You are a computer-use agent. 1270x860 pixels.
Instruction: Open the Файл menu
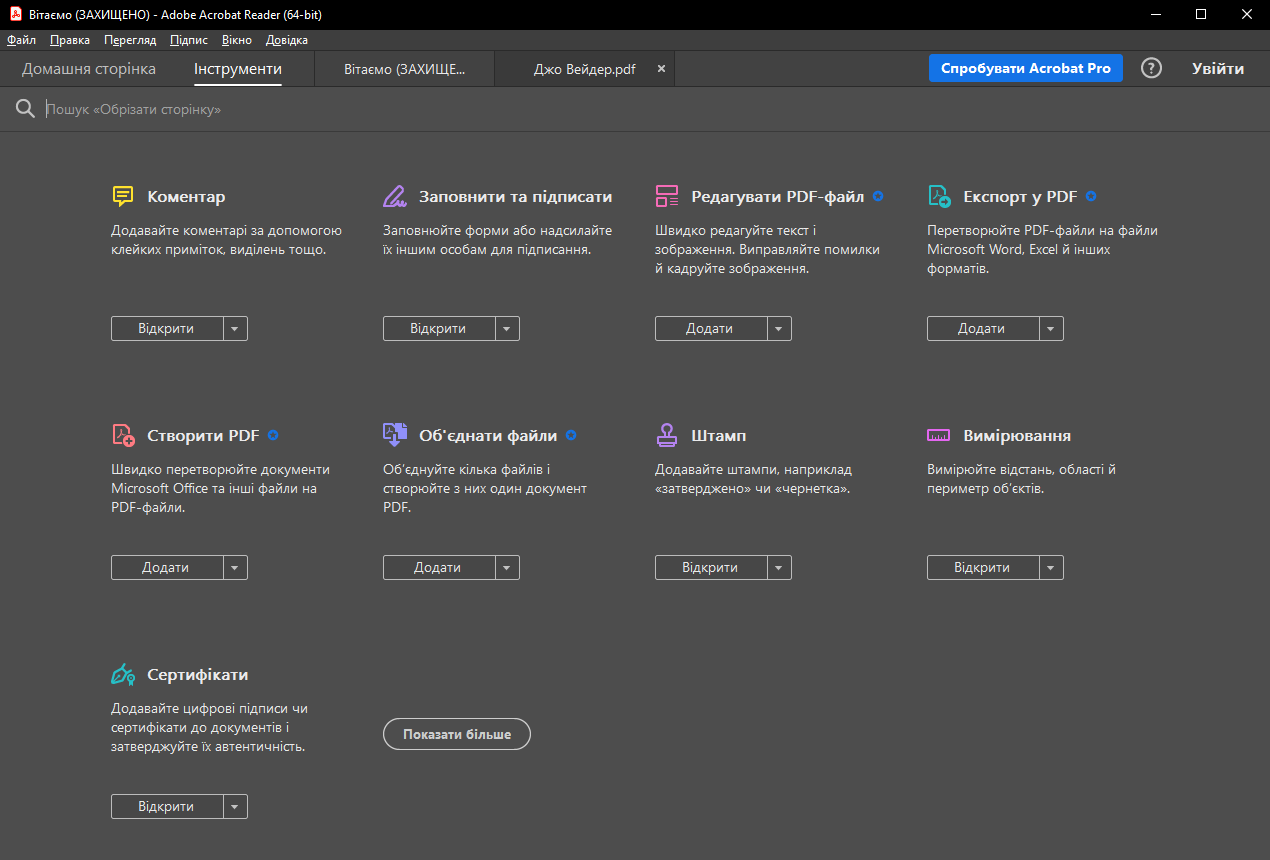click(x=21, y=40)
